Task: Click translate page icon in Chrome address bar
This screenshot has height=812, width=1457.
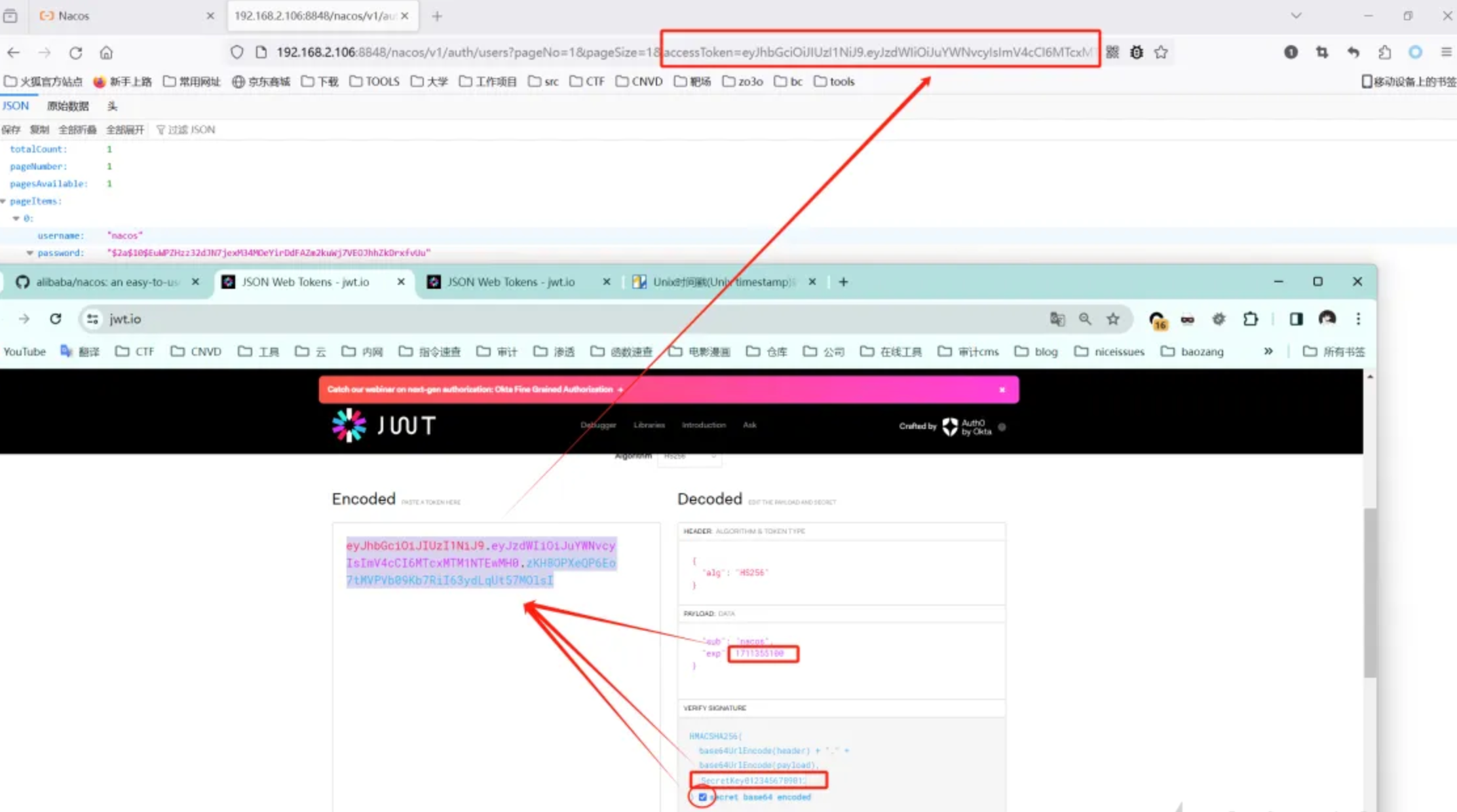Action: (x=1057, y=319)
